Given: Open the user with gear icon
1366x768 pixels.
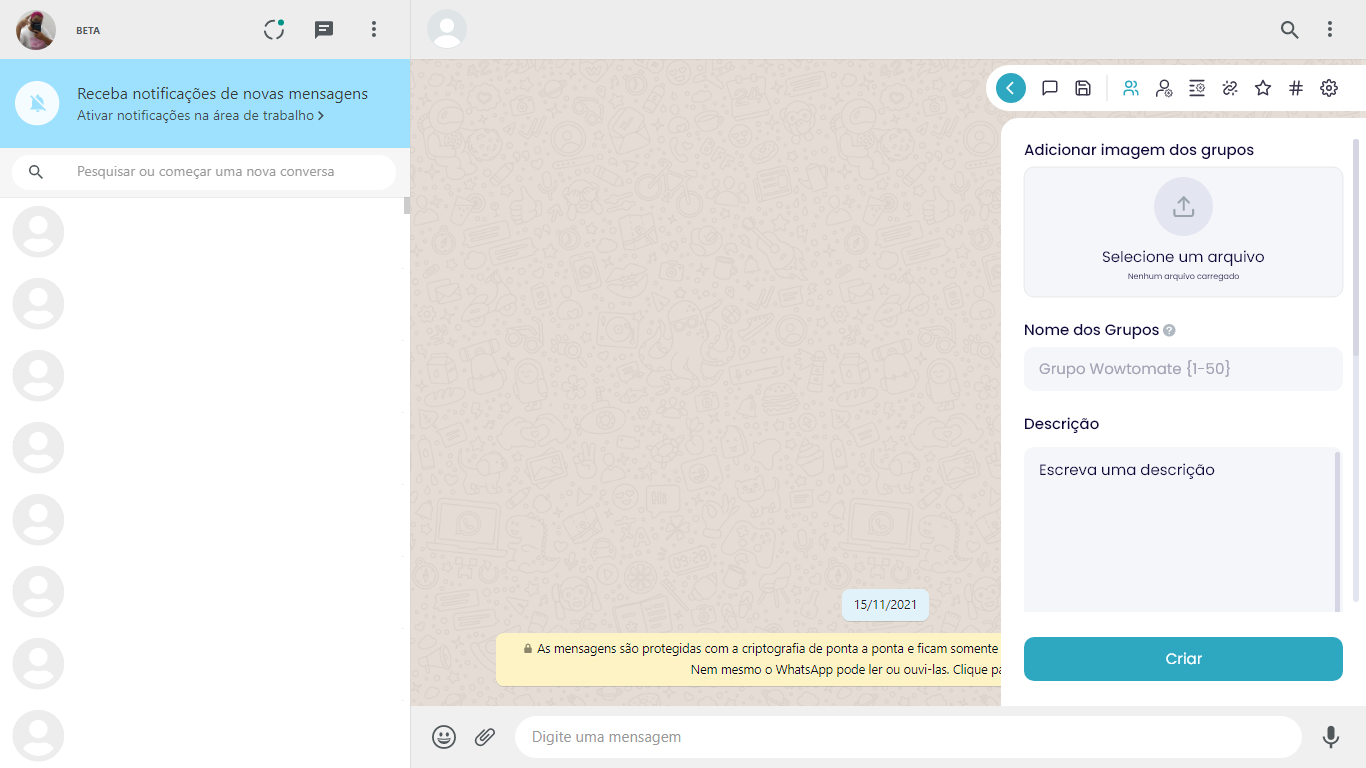Looking at the screenshot, I should 1164,88.
